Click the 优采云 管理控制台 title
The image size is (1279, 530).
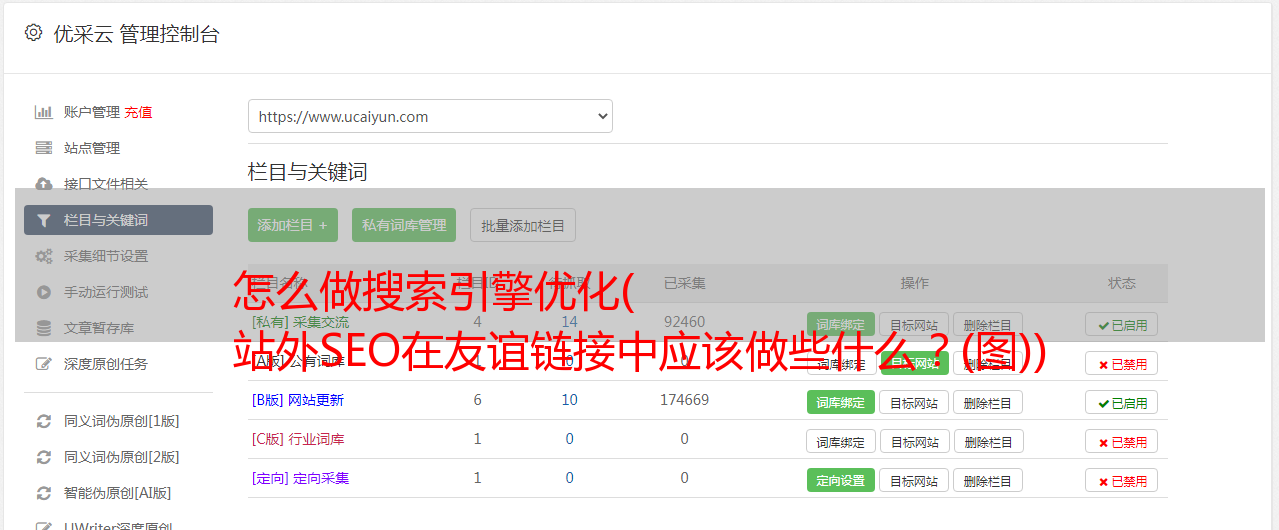[136, 34]
